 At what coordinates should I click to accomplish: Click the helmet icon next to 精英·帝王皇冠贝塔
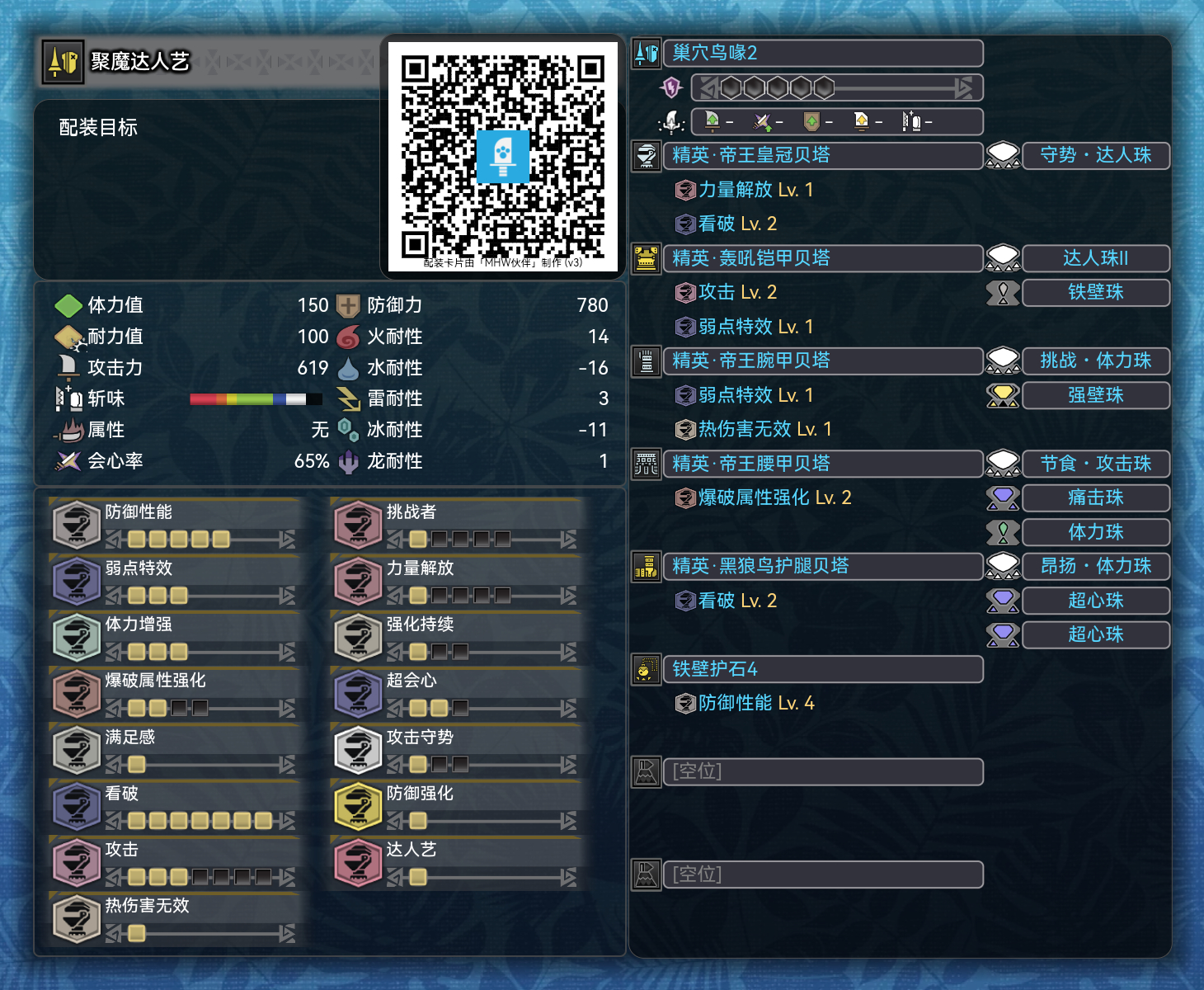coord(647,155)
